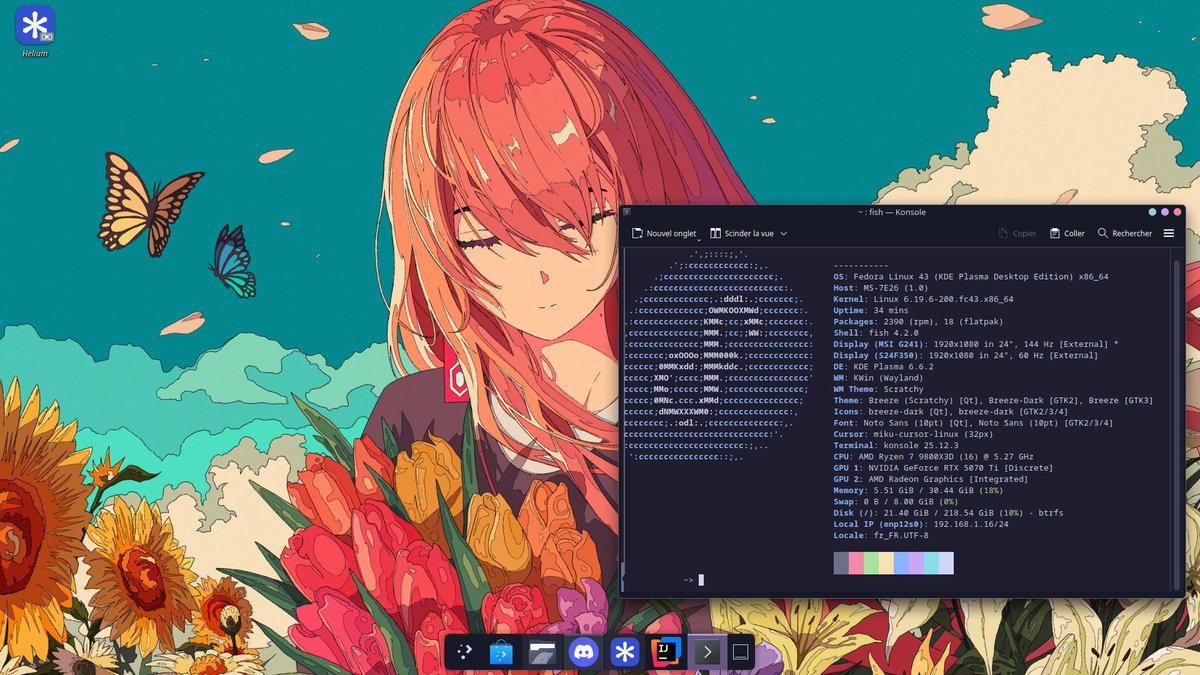The height and width of the screenshot is (675, 1200).
Task: Click the green color block in the fastfetch palette
Action: click(x=871, y=563)
